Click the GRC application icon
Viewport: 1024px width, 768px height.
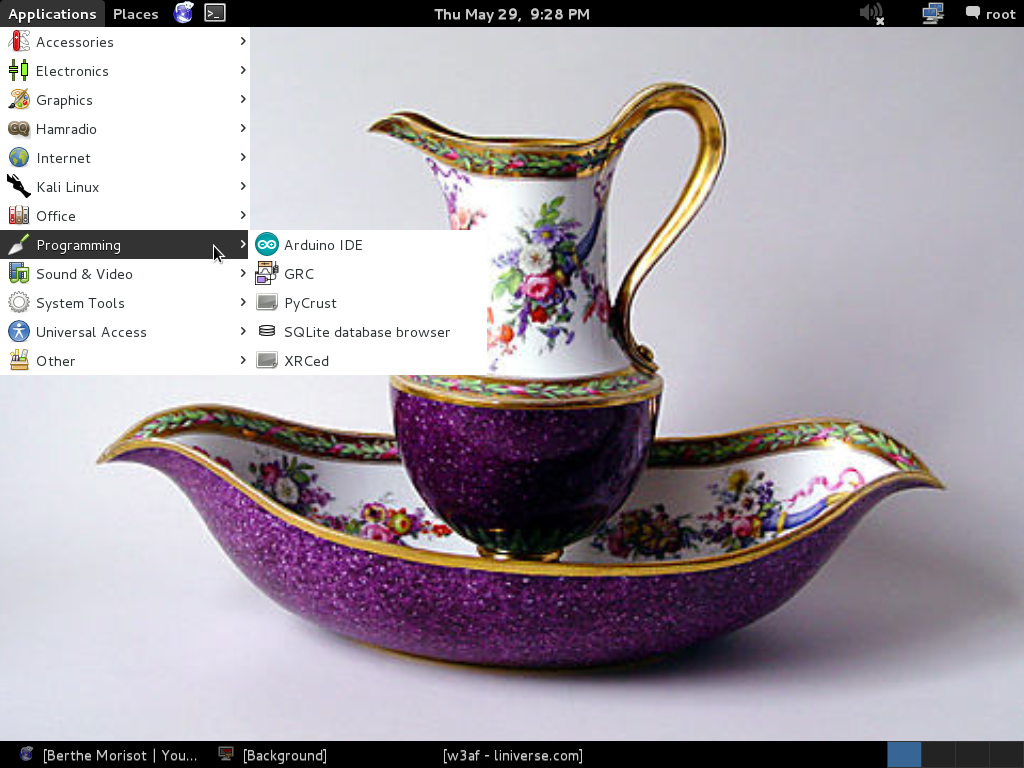pyautogui.click(x=266, y=274)
